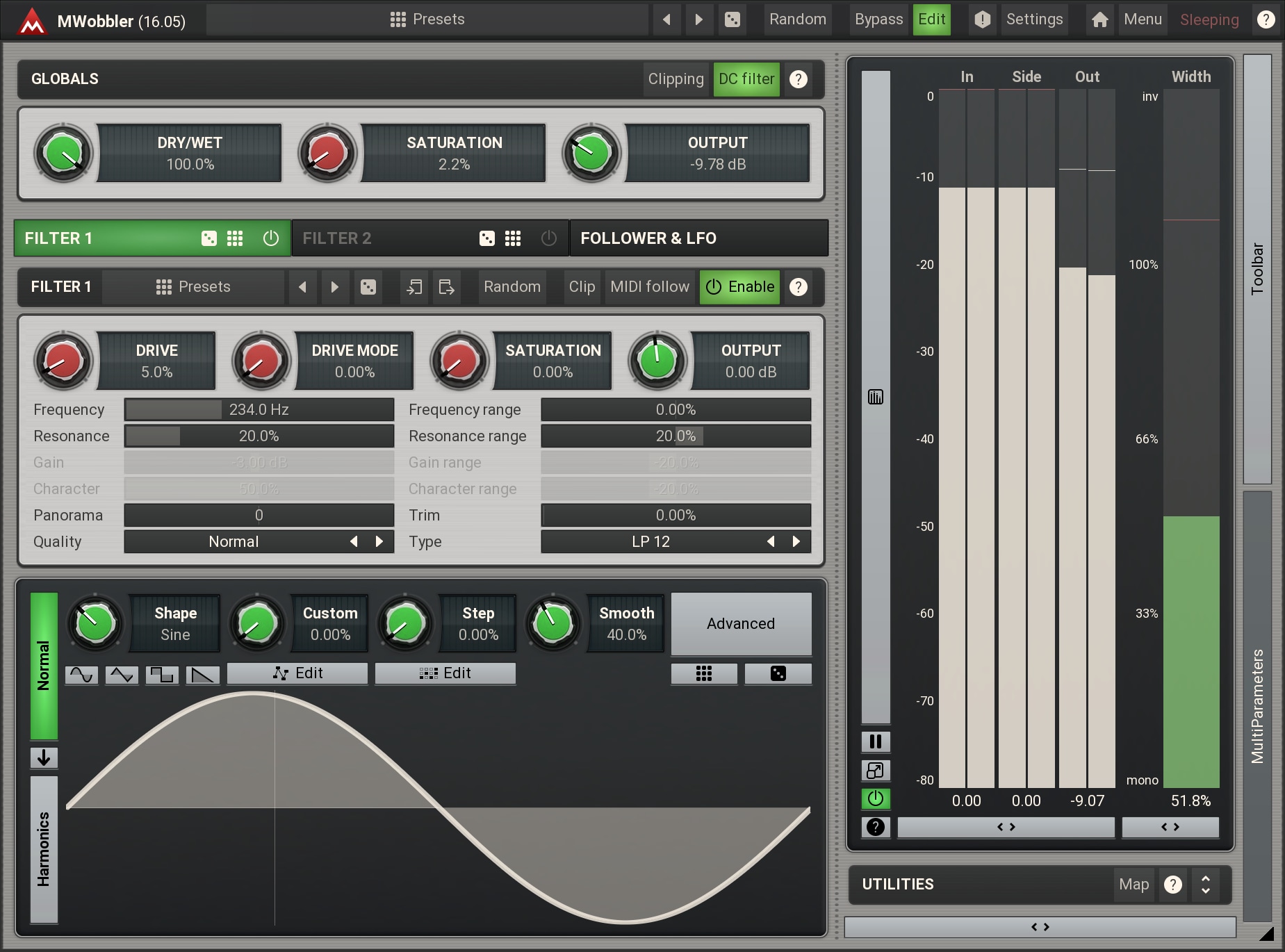Viewport: 1285px width, 952px height.
Task: Click the Edit button in top bar
Action: pos(931,19)
